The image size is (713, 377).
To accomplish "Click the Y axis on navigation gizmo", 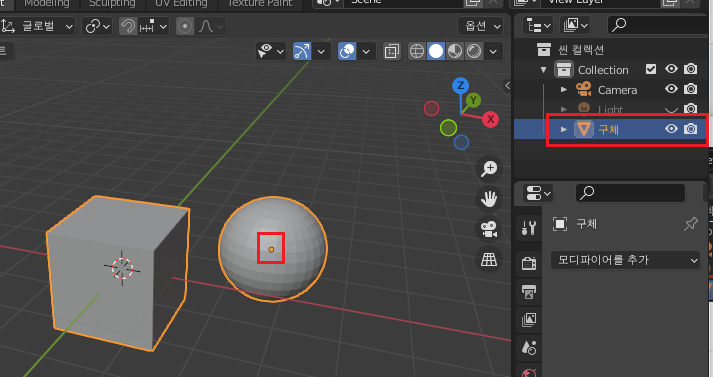I will [473, 100].
